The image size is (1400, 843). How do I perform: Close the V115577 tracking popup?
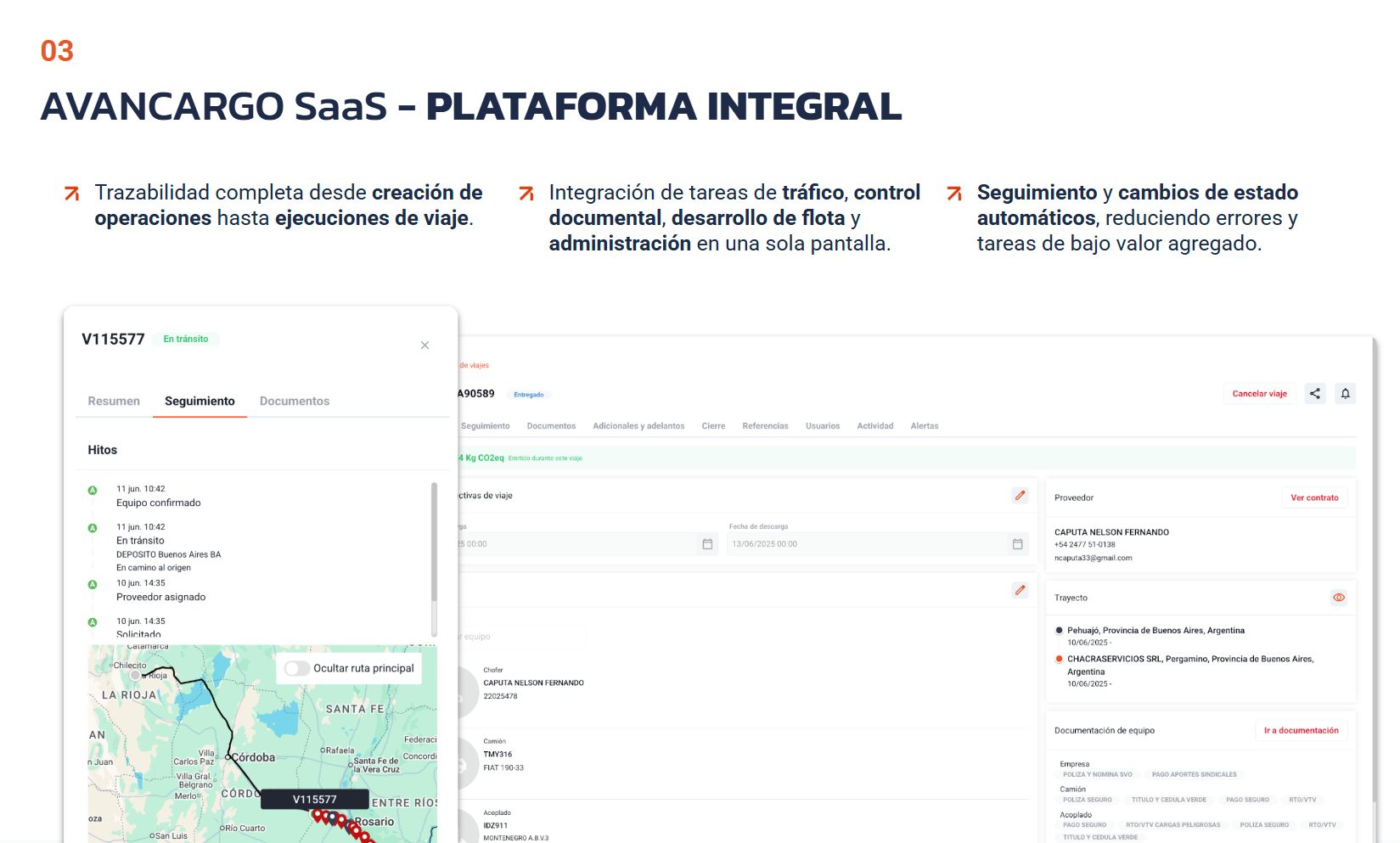tap(424, 345)
